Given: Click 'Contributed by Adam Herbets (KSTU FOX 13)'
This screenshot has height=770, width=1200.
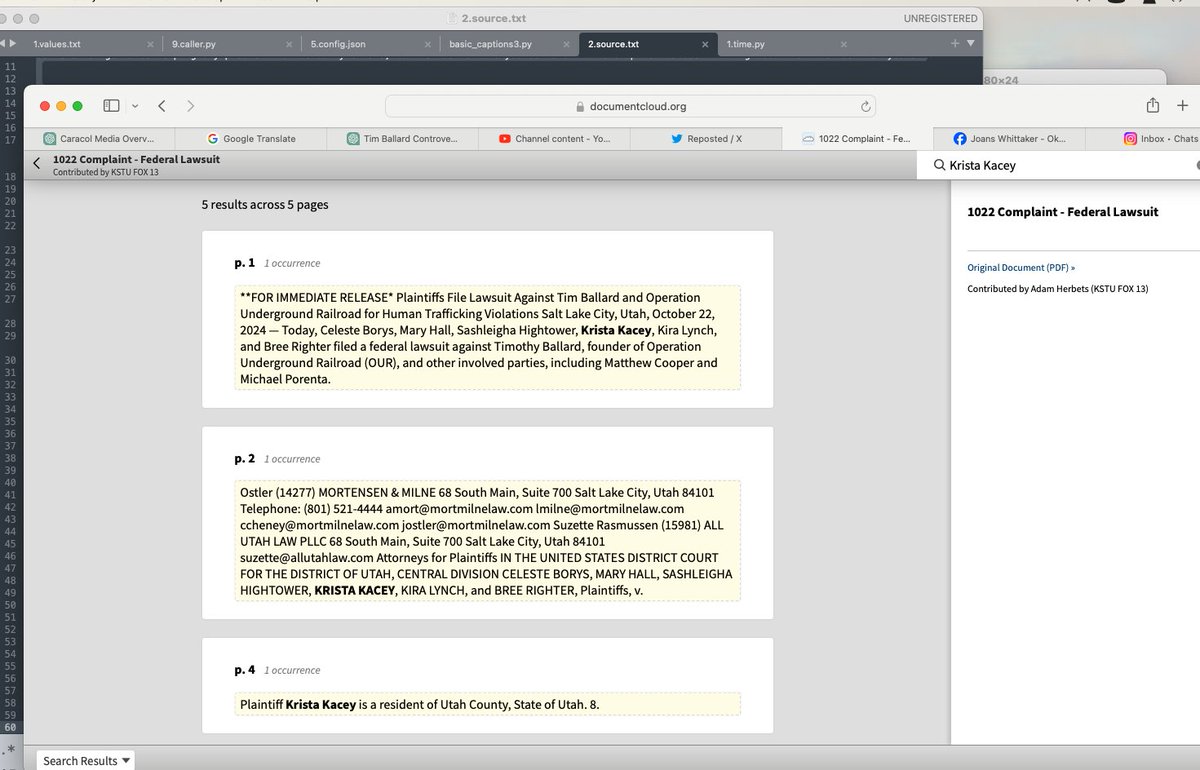Looking at the screenshot, I should [1058, 289].
